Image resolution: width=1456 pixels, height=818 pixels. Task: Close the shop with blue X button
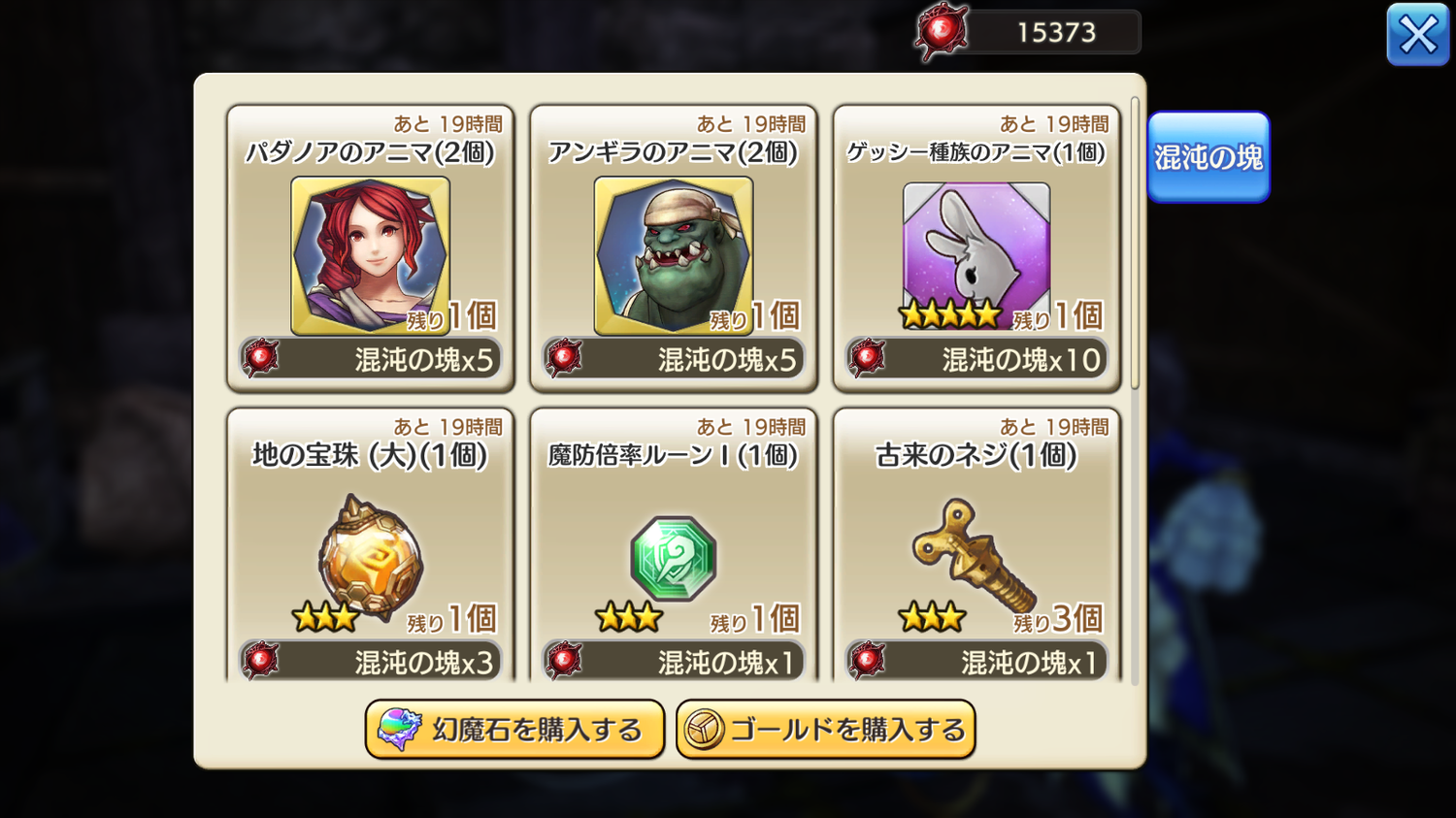coord(1418,35)
